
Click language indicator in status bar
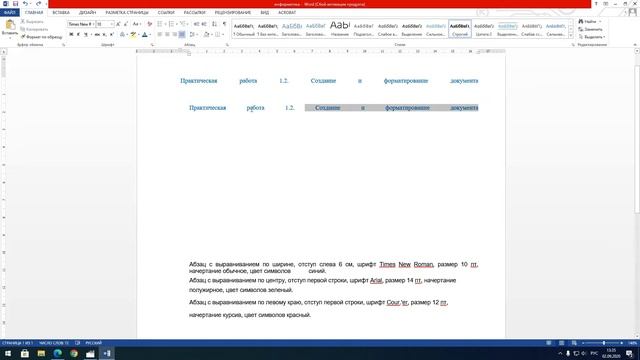pos(93,343)
